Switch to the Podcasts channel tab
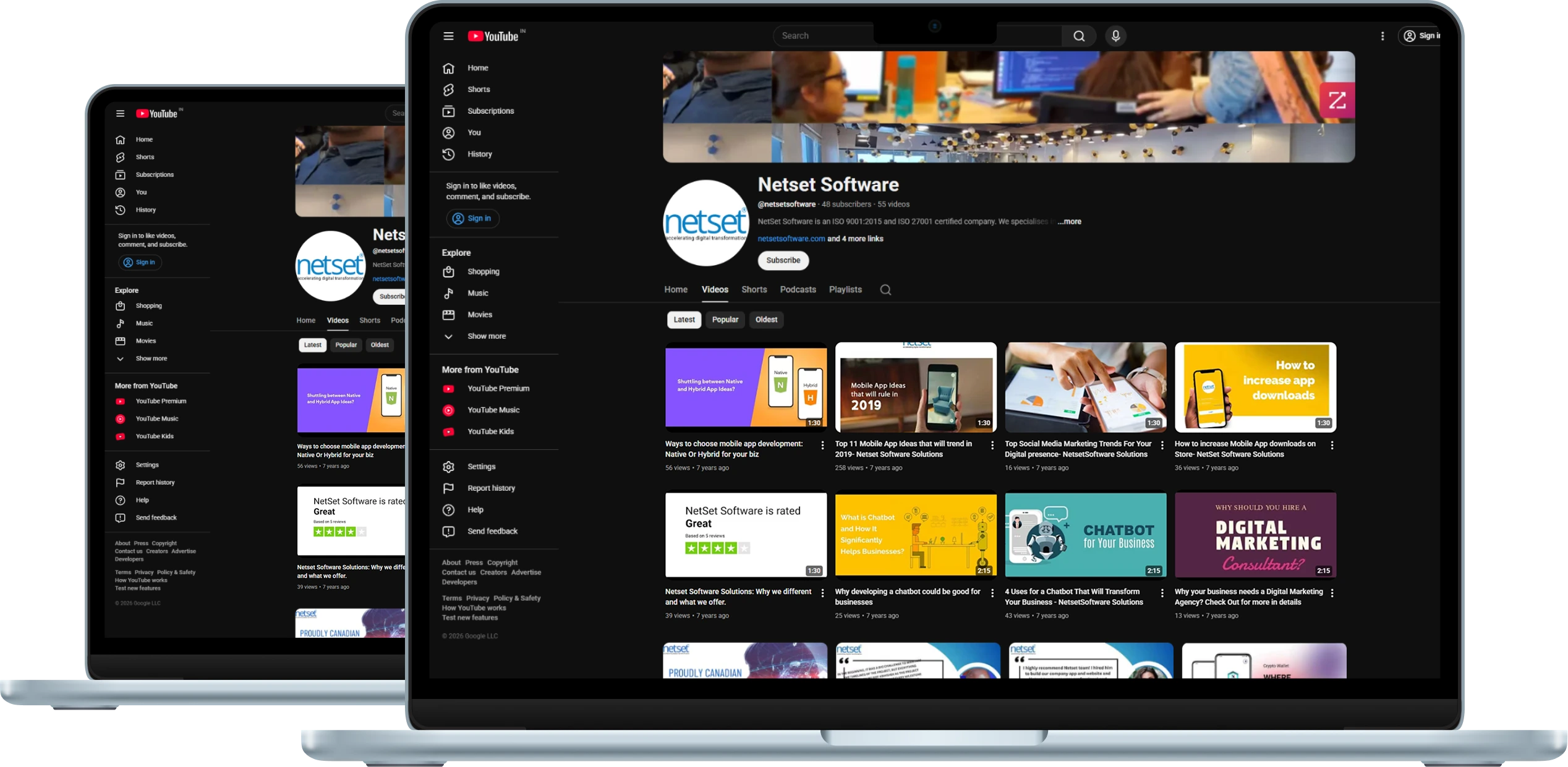Viewport: 1568px width, 767px height. 798,289
